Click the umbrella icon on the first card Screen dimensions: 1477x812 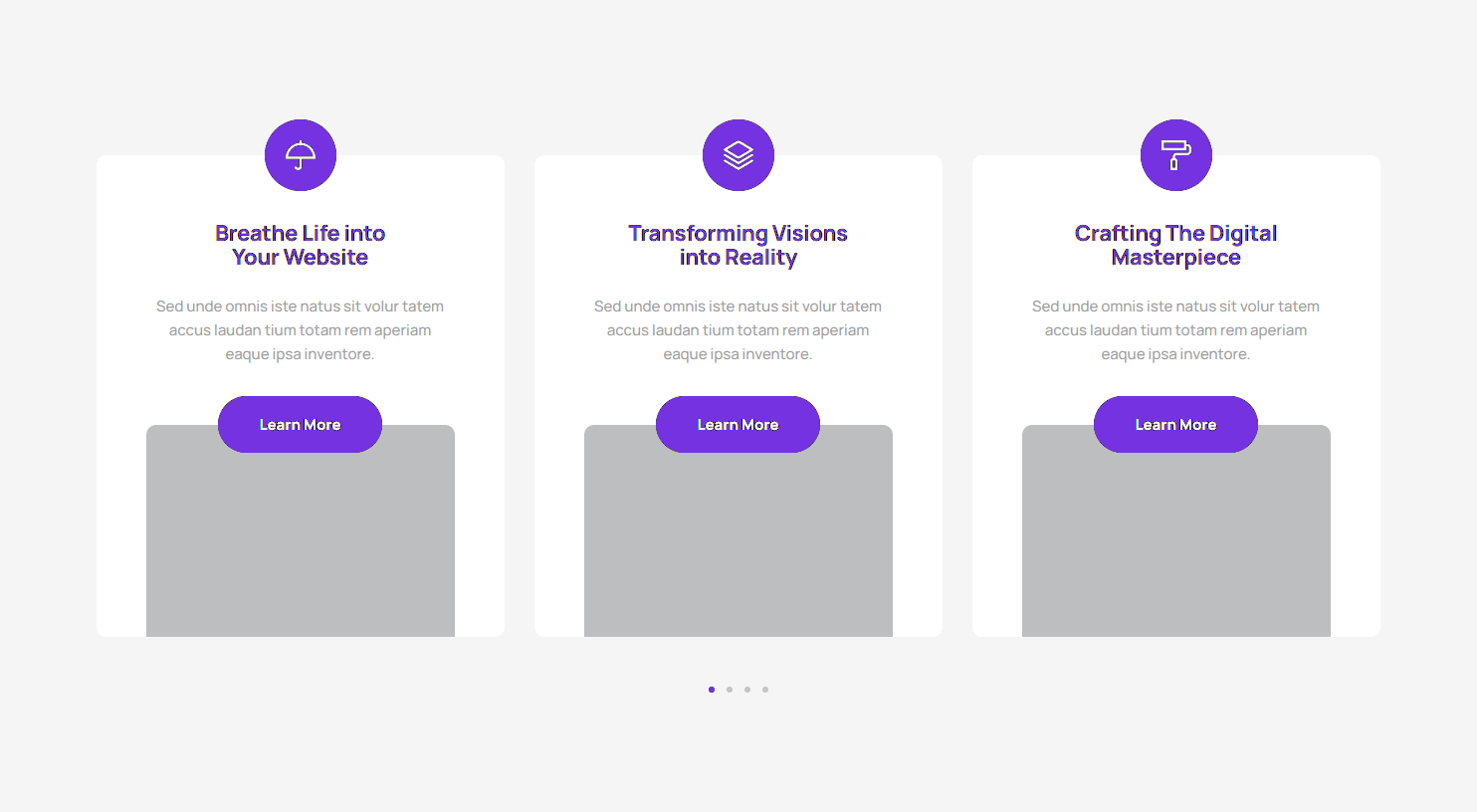coord(301,155)
